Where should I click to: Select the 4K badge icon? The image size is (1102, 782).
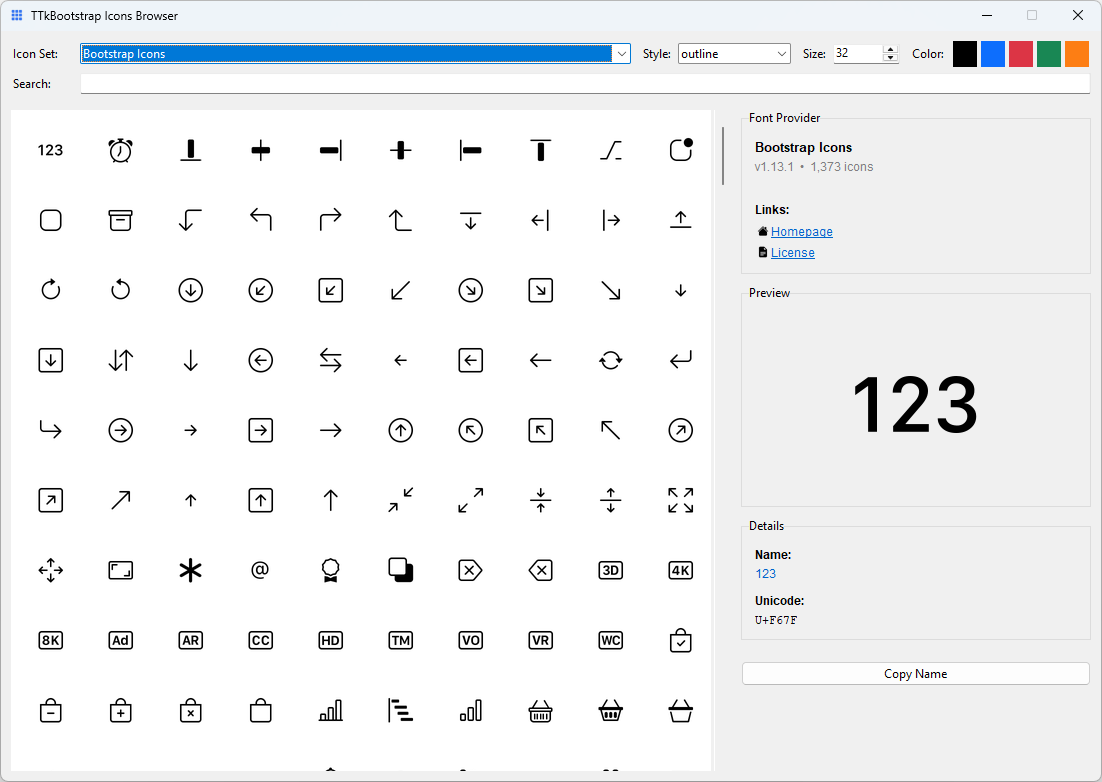click(x=680, y=570)
